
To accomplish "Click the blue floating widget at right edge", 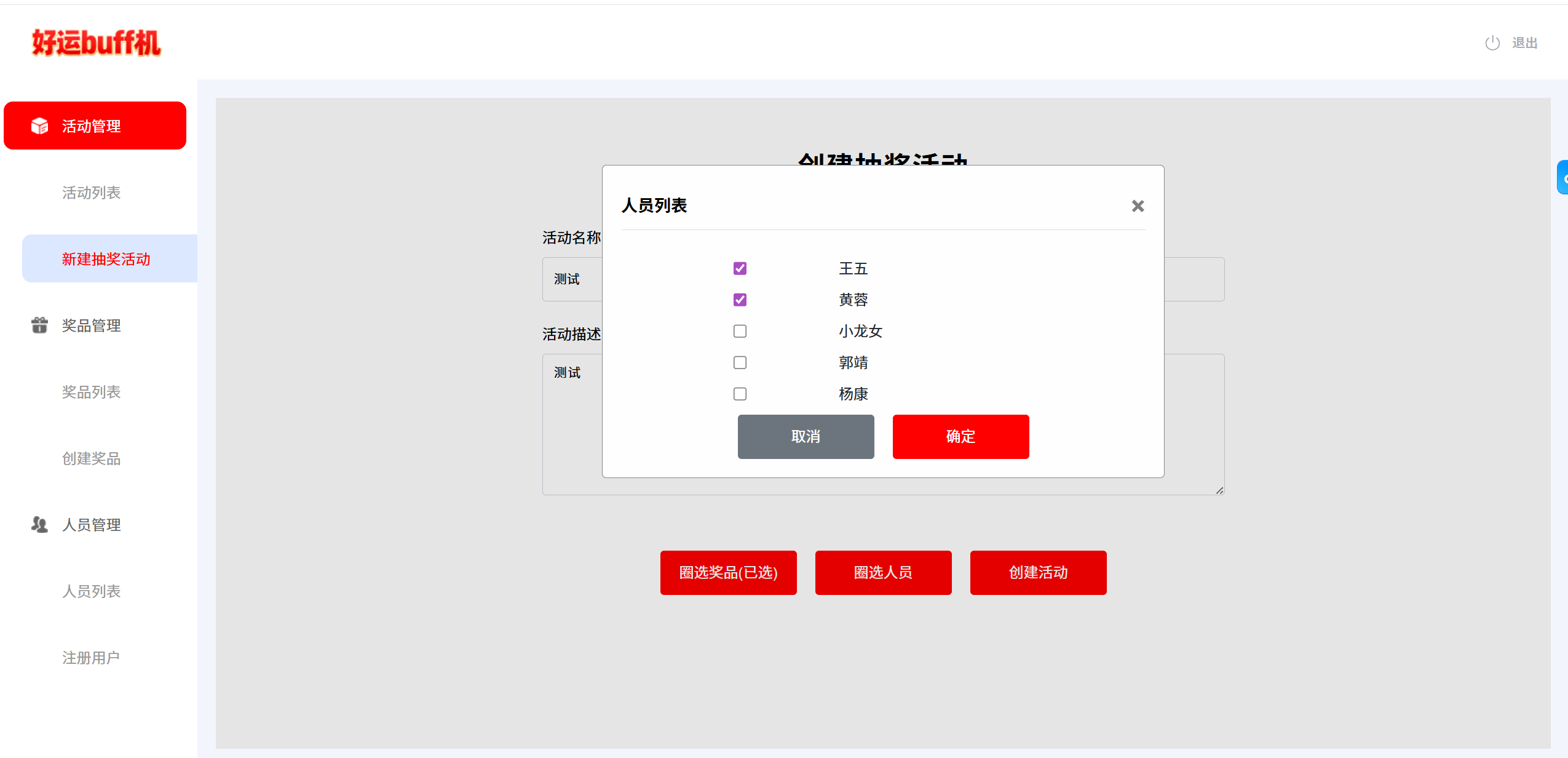I will pos(1562,177).
